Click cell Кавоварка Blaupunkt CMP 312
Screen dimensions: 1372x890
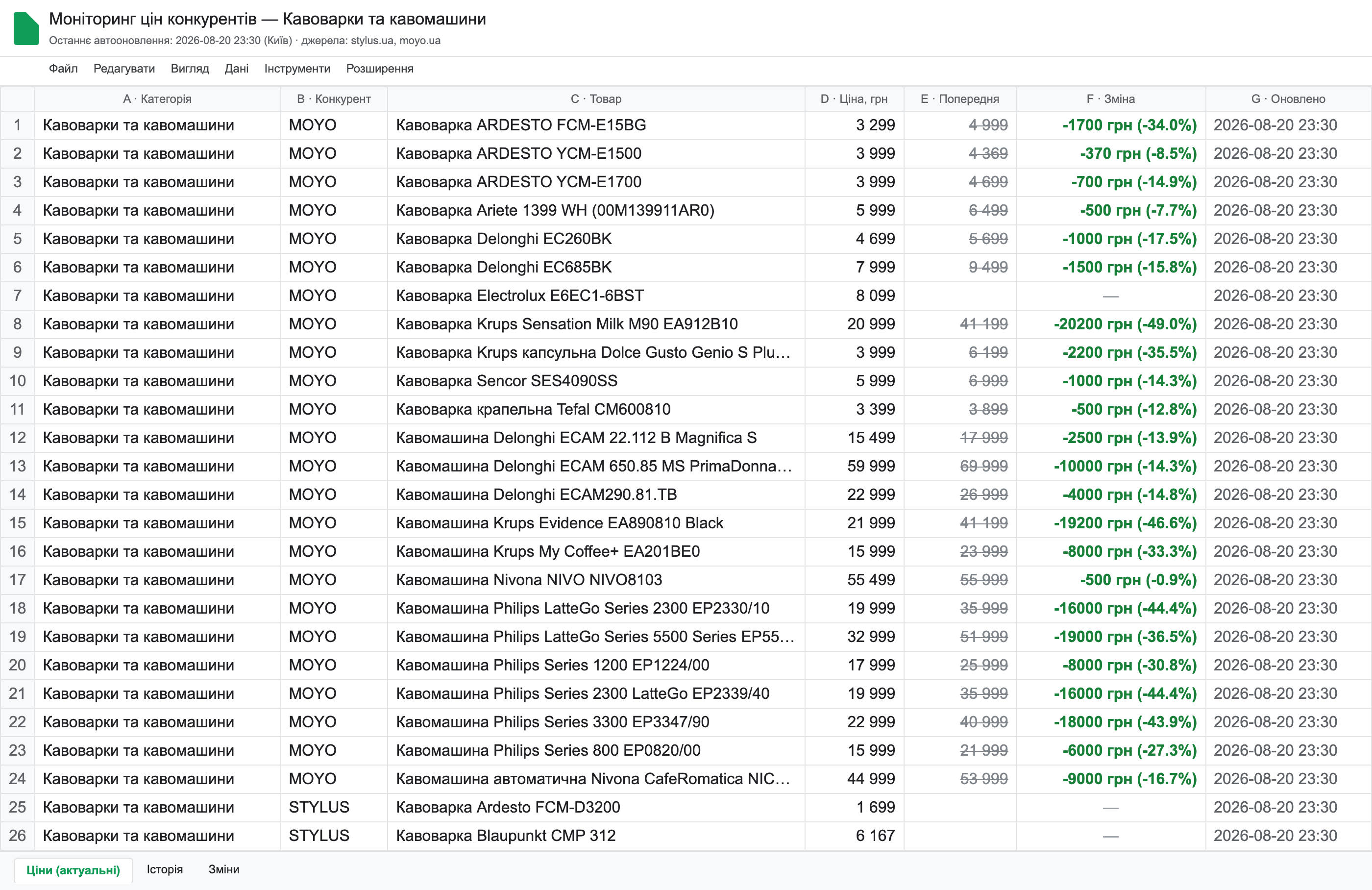tap(596, 836)
